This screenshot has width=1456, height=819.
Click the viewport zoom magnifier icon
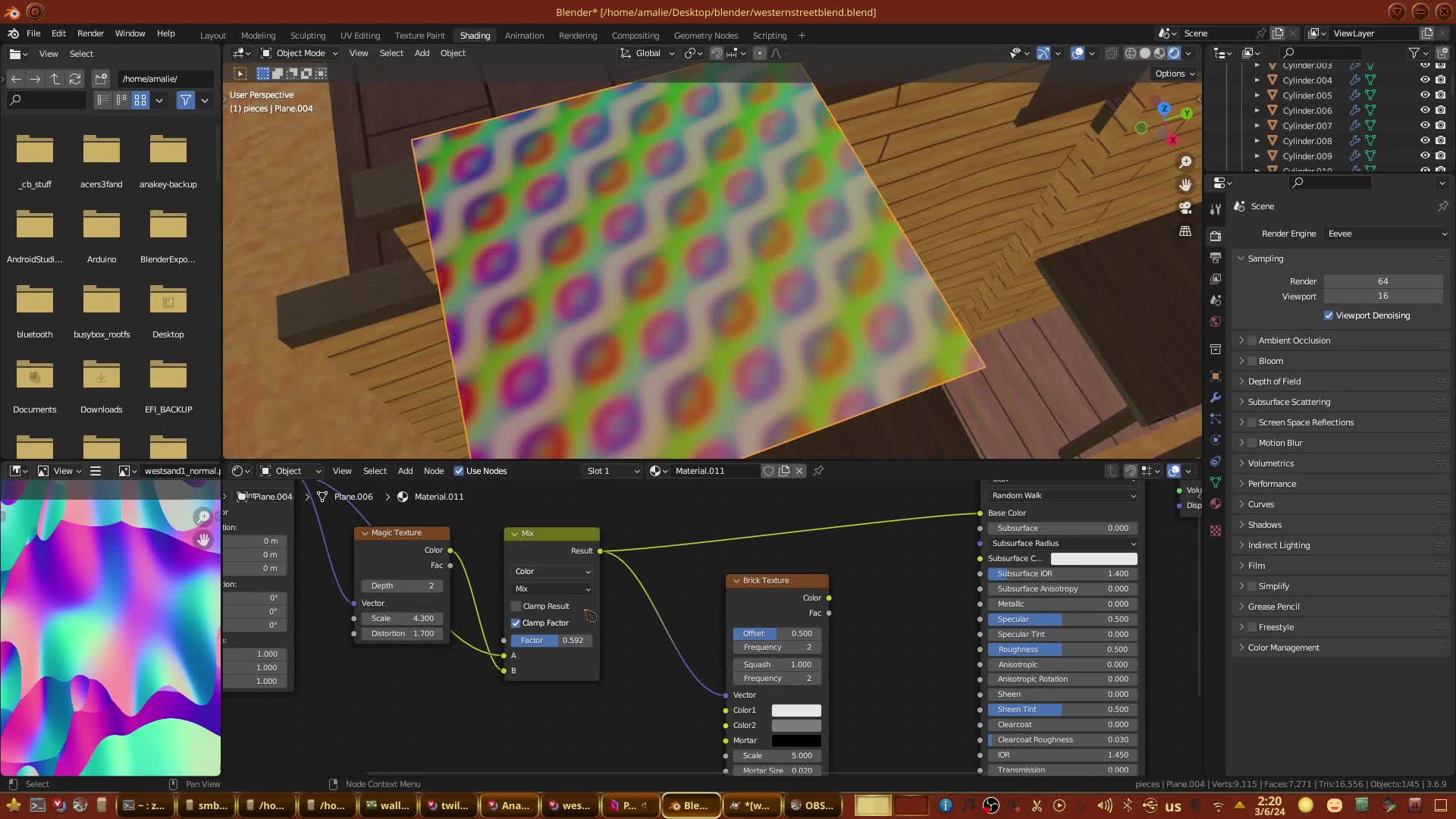pos(1185,162)
